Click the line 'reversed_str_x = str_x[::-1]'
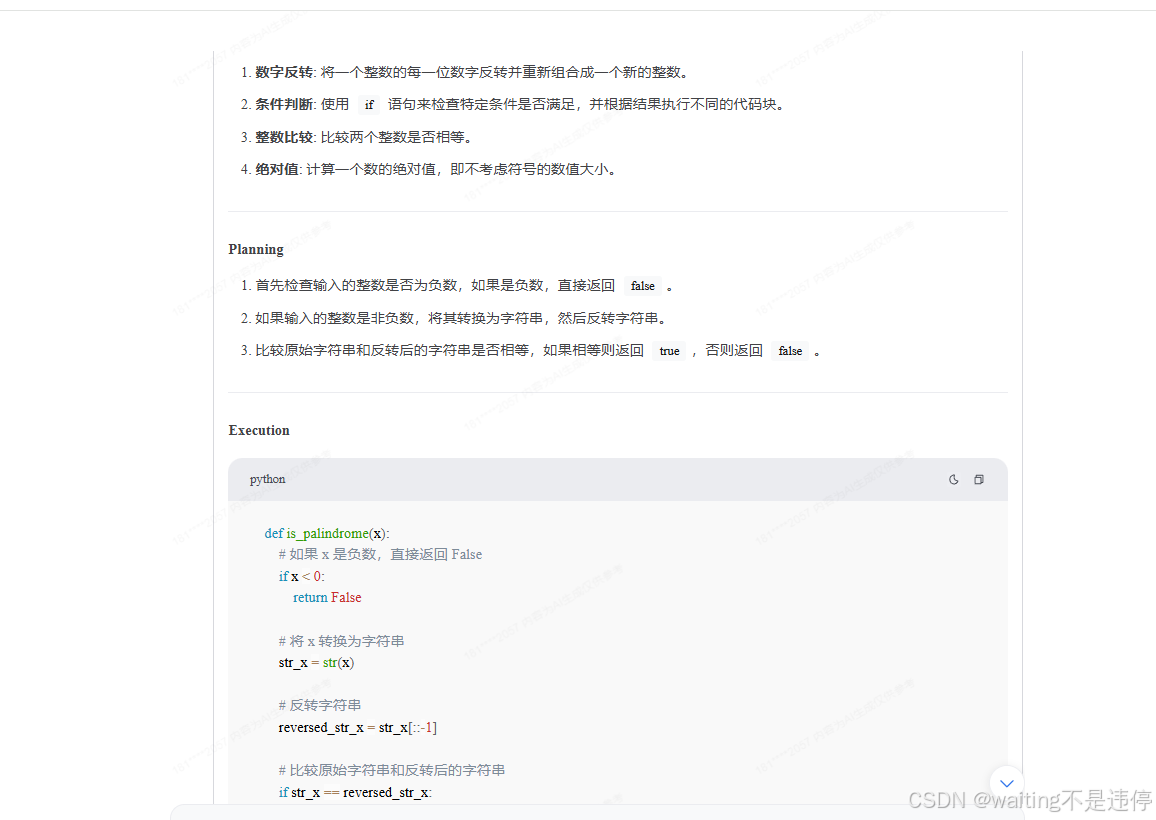The image size is (1156, 820). (x=358, y=727)
